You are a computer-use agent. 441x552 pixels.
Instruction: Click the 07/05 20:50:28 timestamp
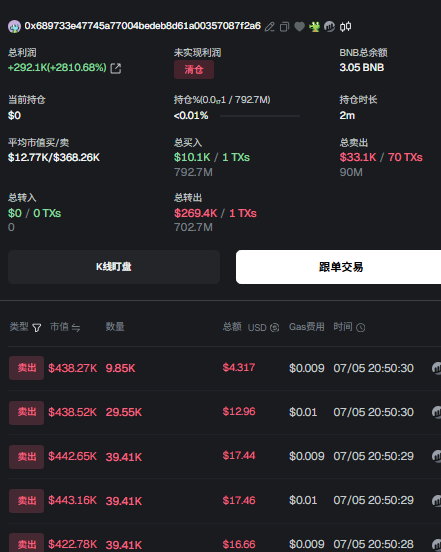coord(373,544)
